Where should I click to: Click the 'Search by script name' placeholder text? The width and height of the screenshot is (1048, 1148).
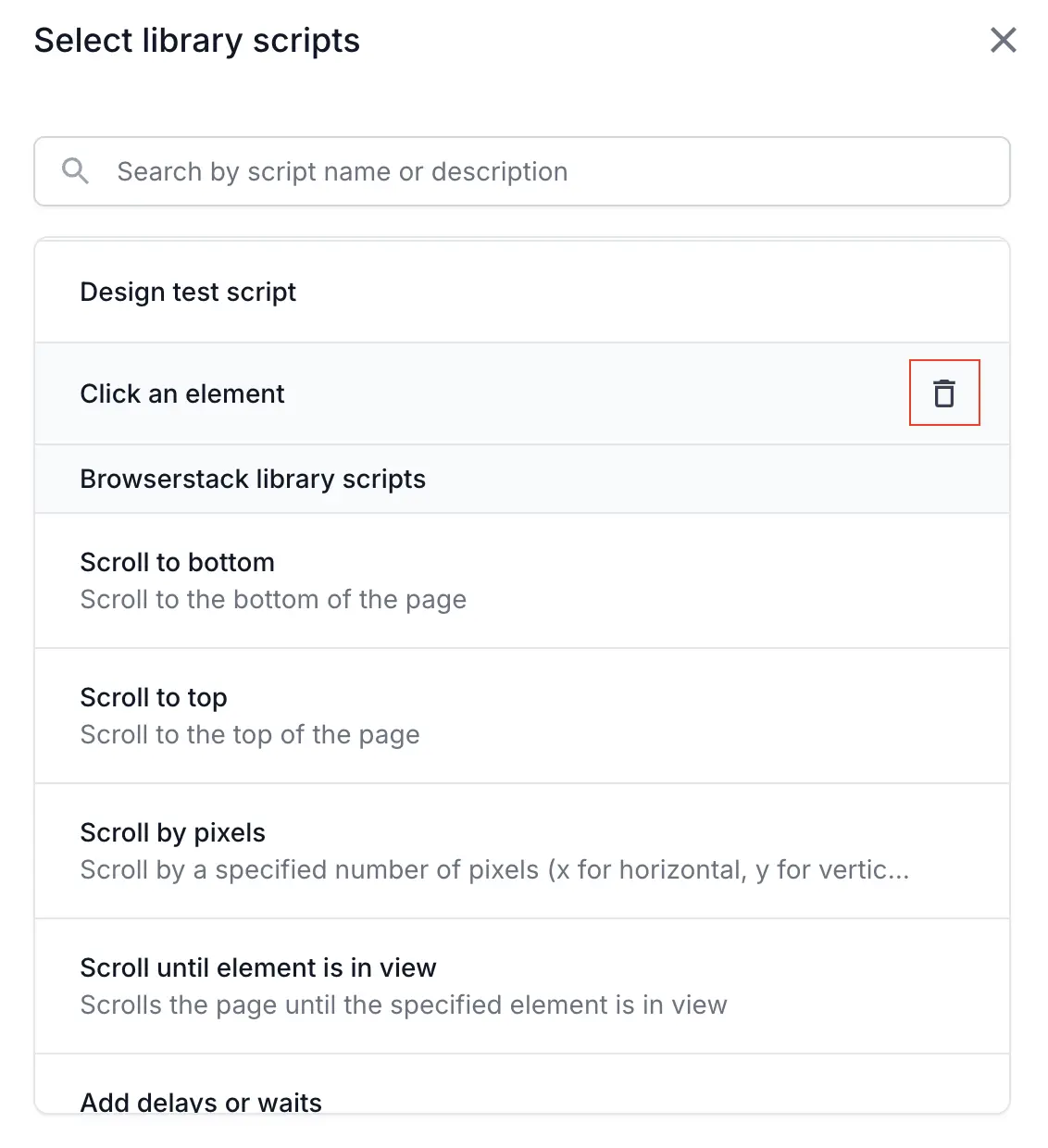pos(342,172)
